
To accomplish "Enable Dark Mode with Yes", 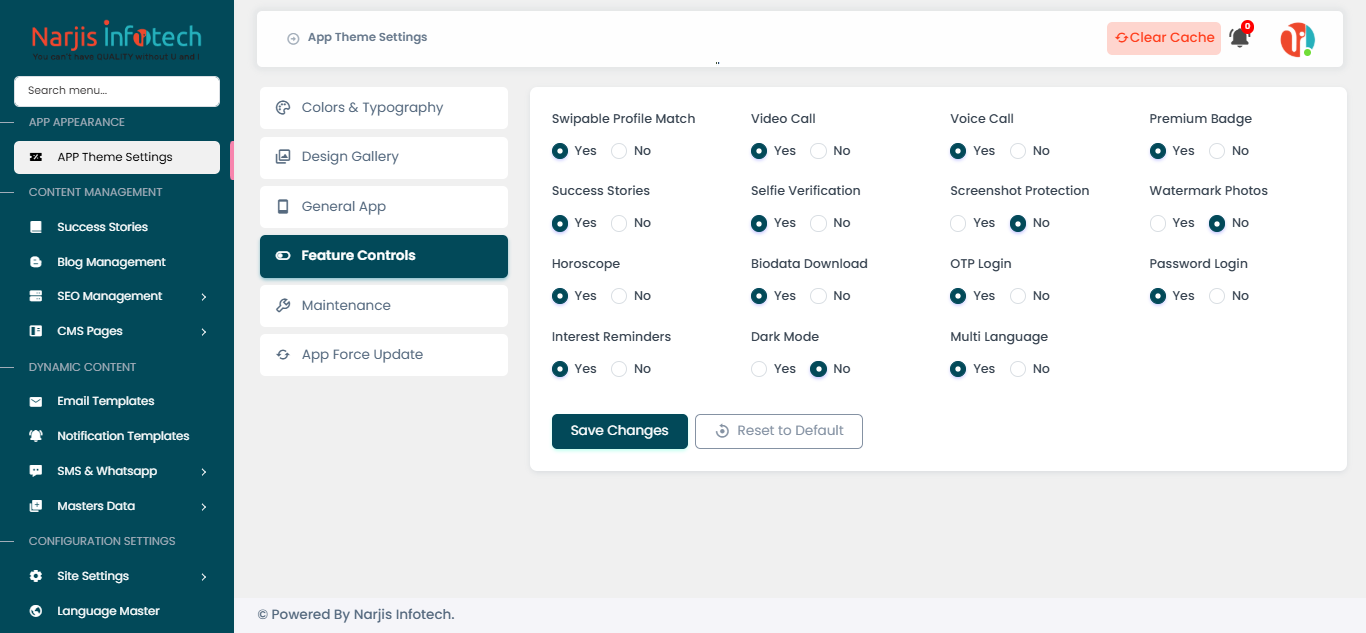I will click(759, 369).
